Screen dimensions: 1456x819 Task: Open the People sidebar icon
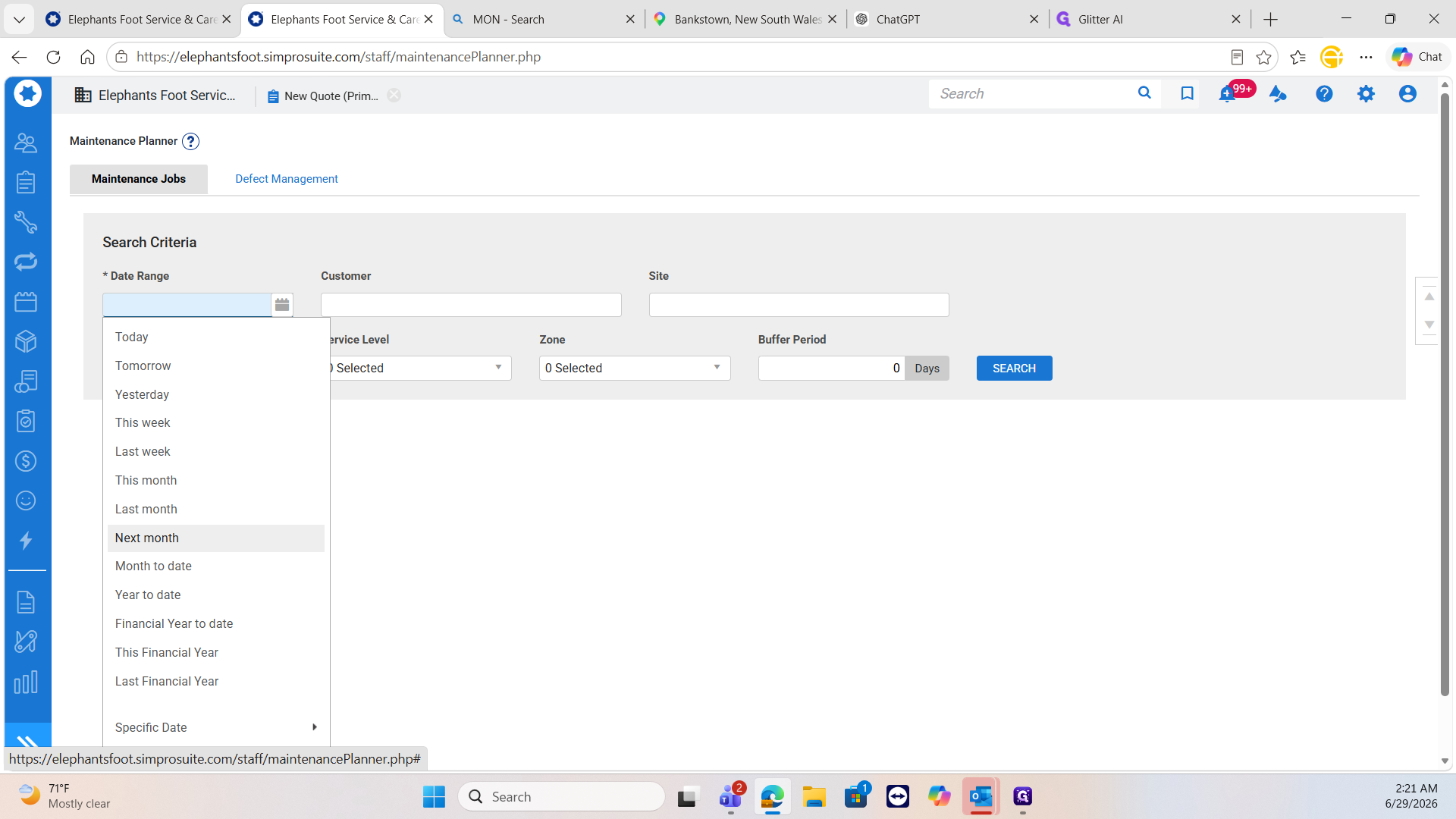[x=26, y=143]
